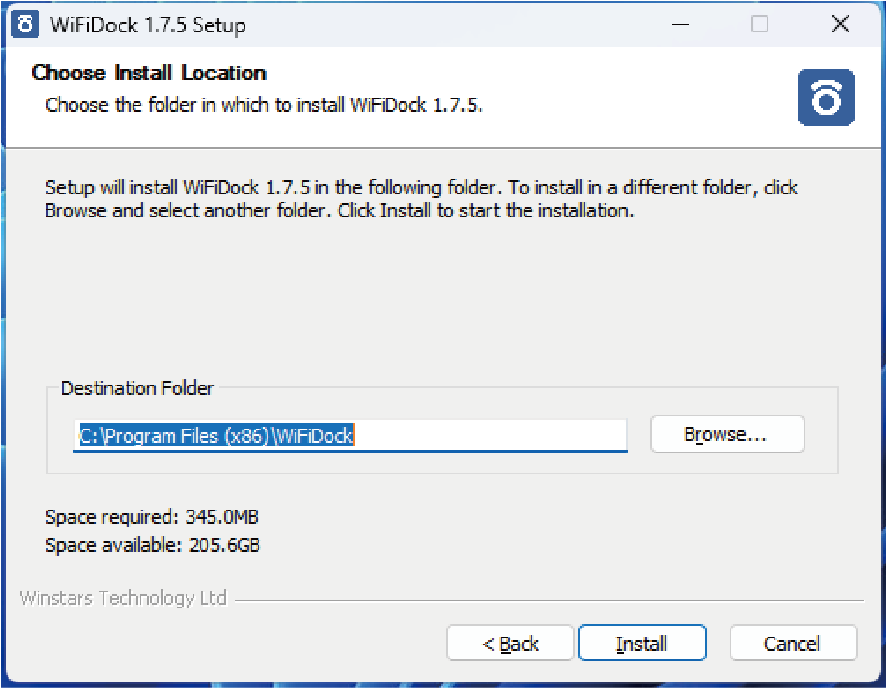Click the WiFiDock logo in the header banner
This screenshot has width=887, height=688.
pos(826,97)
